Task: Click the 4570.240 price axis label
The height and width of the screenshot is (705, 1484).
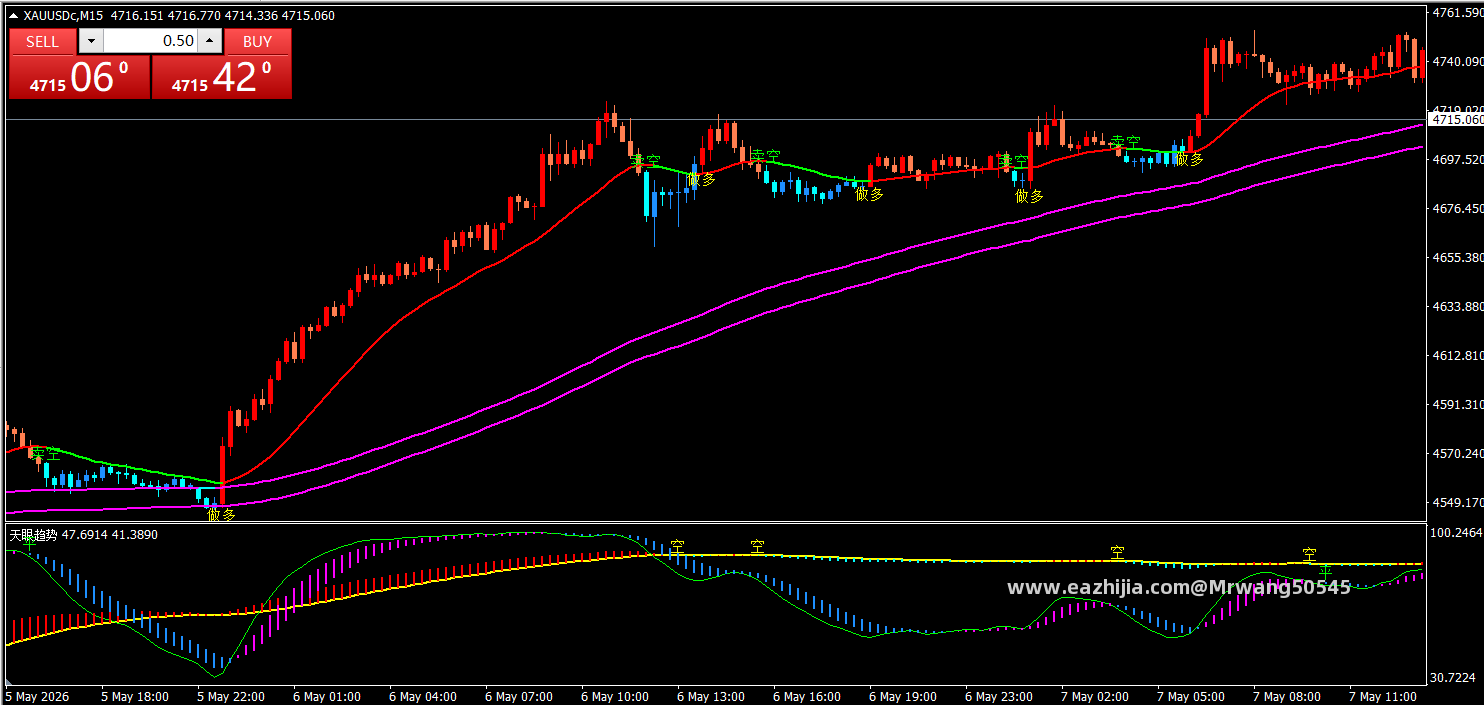Action: tap(1458, 454)
